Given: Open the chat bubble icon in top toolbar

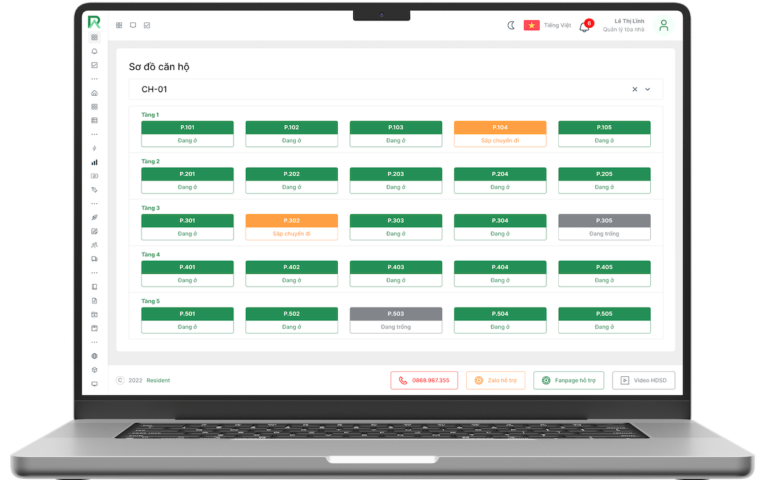Looking at the screenshot, I should point(133,25).
